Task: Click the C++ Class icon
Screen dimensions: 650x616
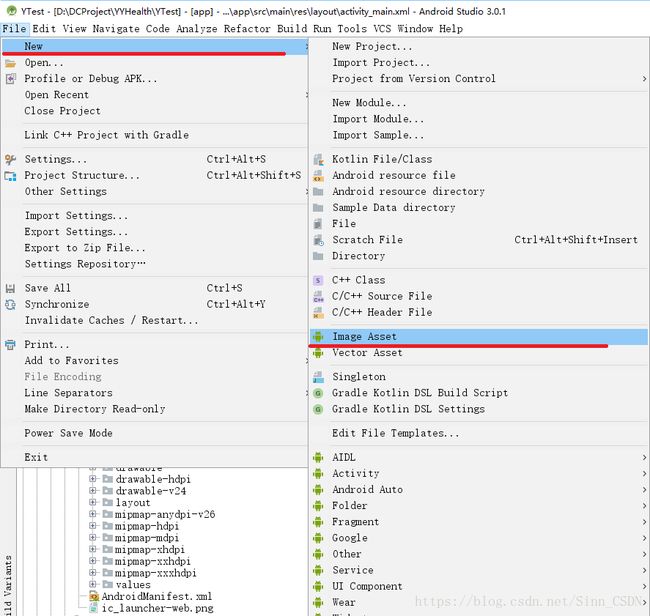Action: (318, 281)
